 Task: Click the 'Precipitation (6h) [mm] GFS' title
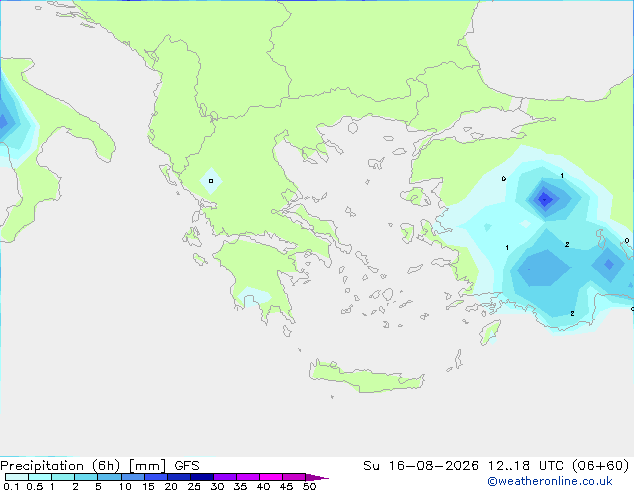(100, 466)
